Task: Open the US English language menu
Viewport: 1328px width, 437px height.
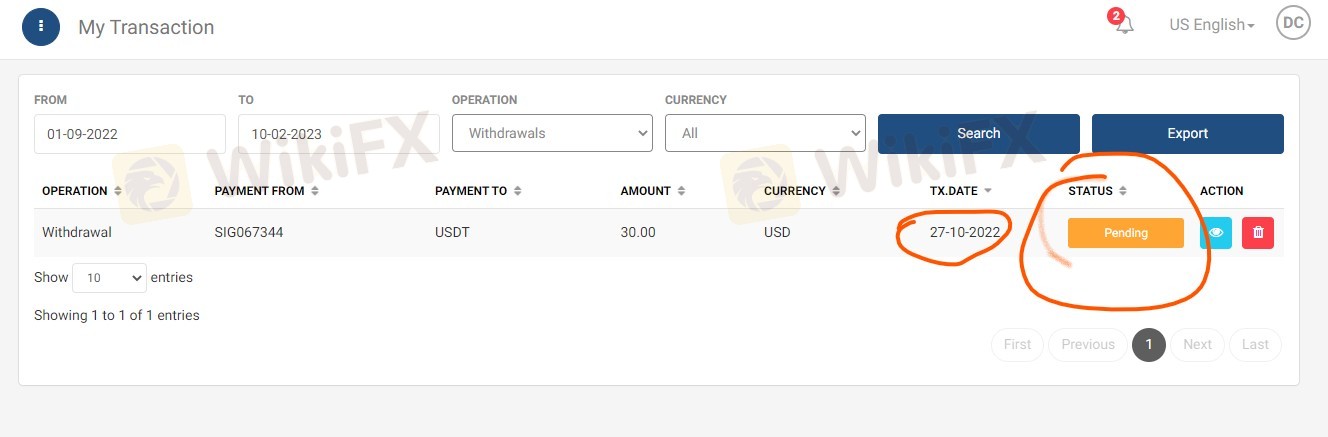Action: coord(1211,25)
